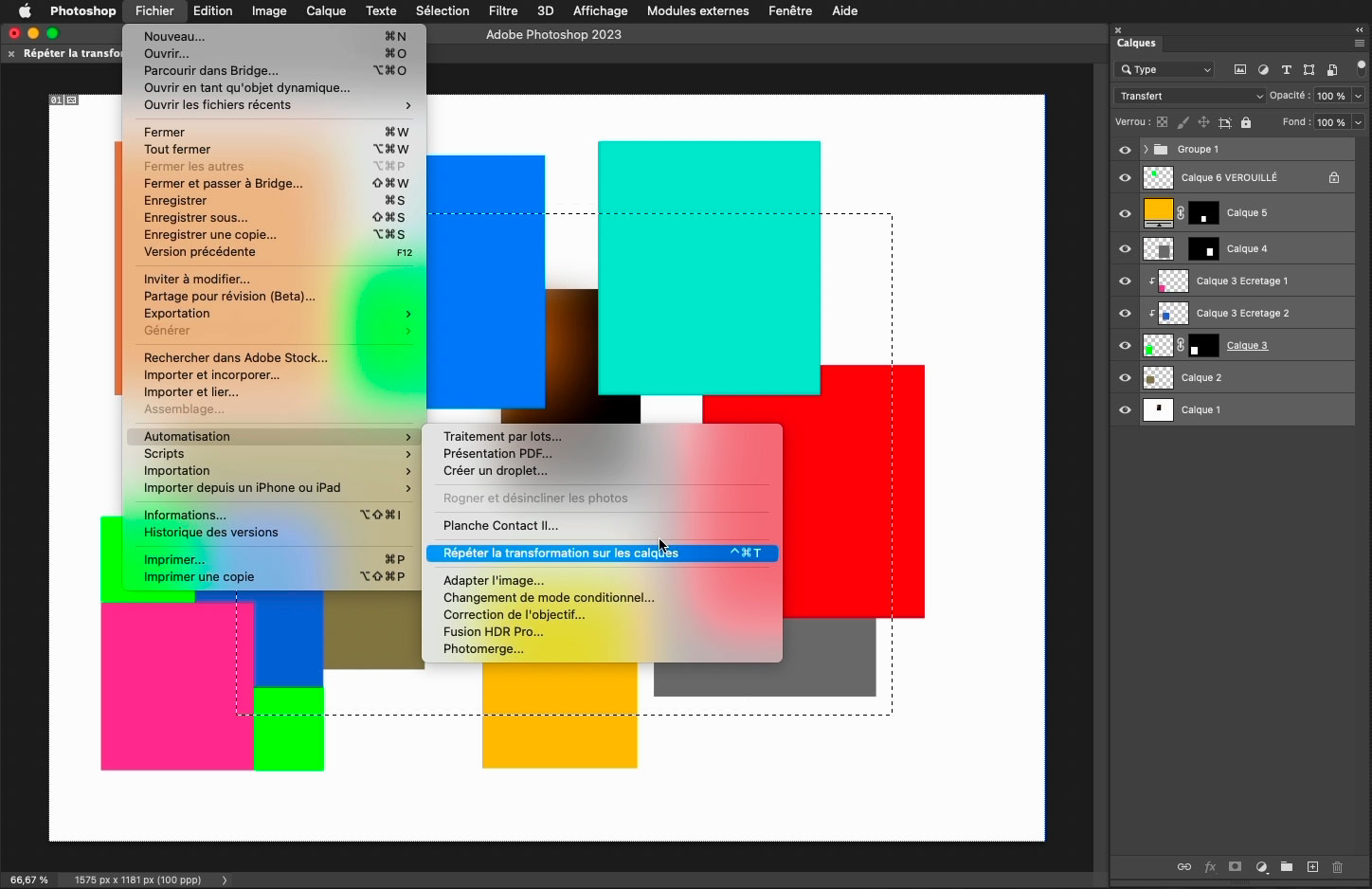Viewport: 1372px width, 889px height.
Task: Toggle visibility of Calque 5
Action: click(1125, 213)
